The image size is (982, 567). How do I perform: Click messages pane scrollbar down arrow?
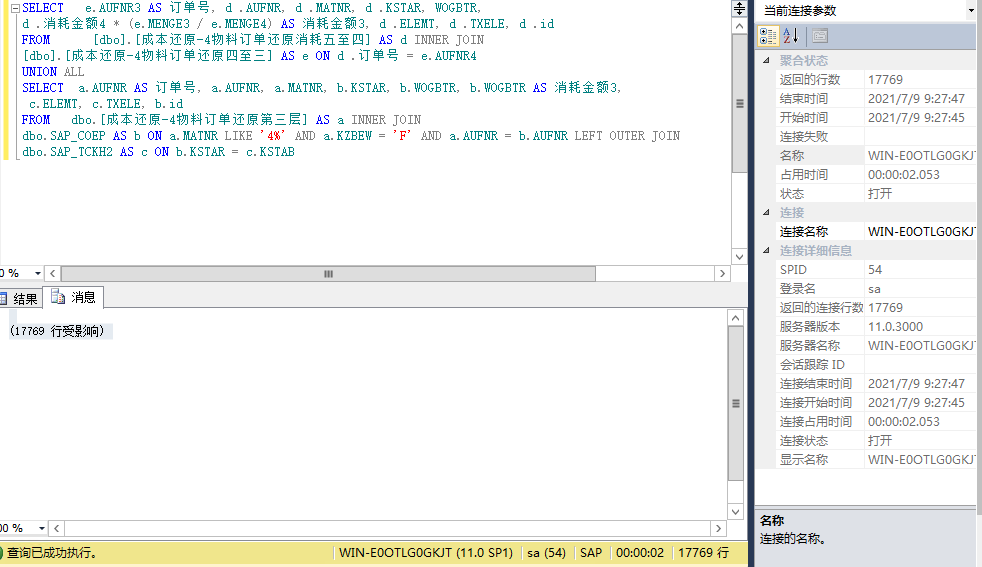[x=736, y=511]
